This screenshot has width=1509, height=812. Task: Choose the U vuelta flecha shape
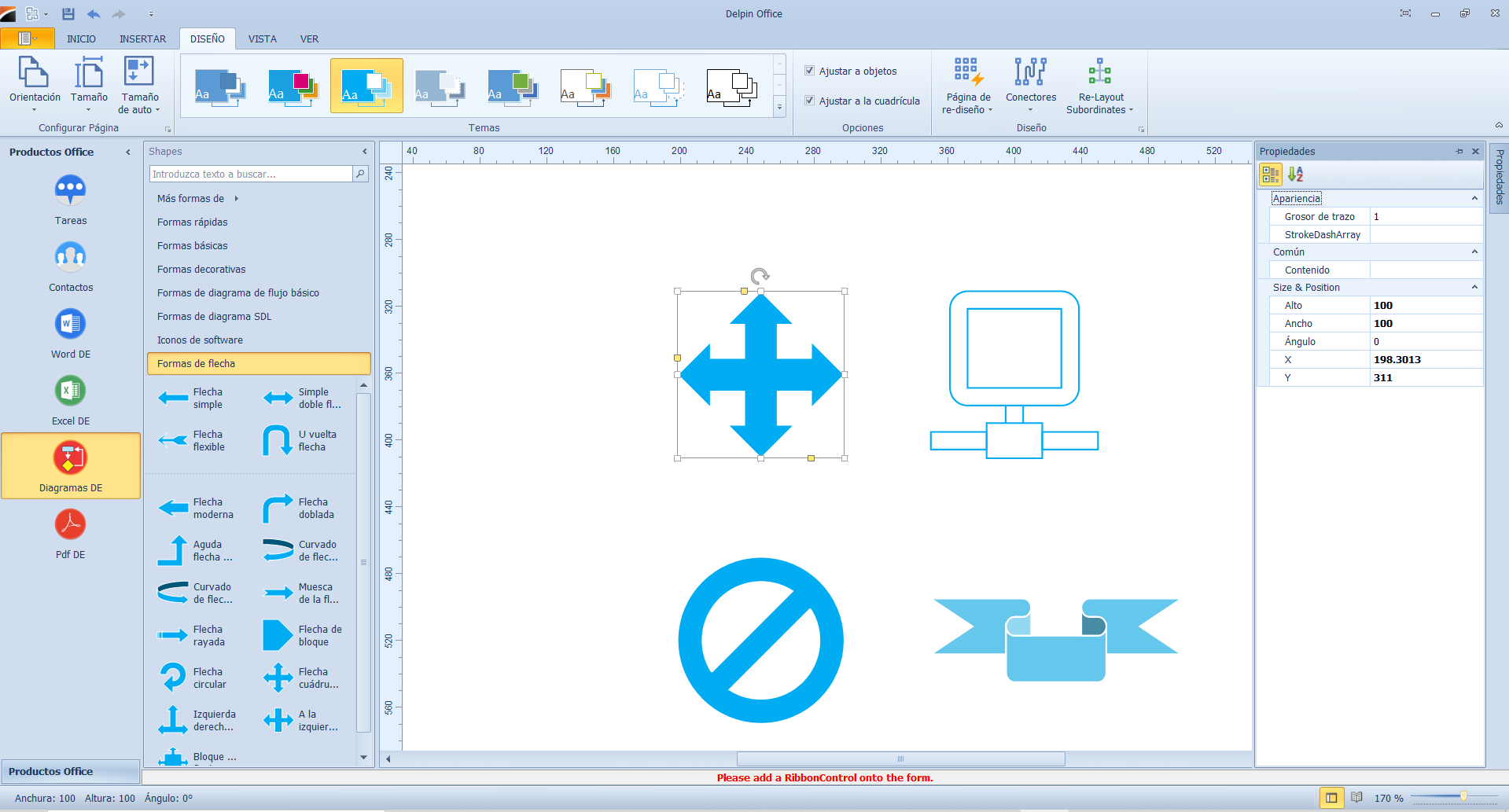click(277, 441)
